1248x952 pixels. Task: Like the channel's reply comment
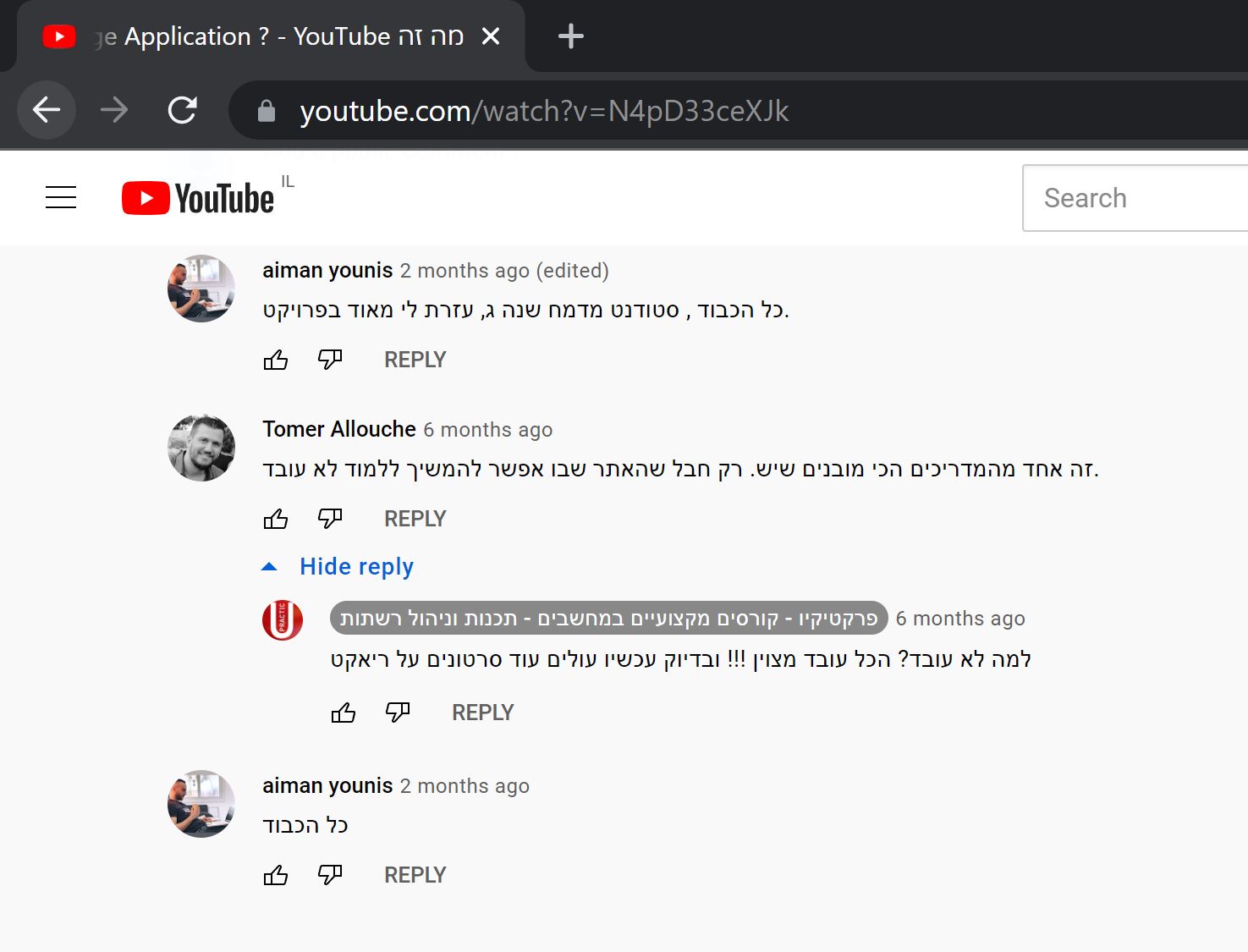pyautogui.click(x=344, y=713)
